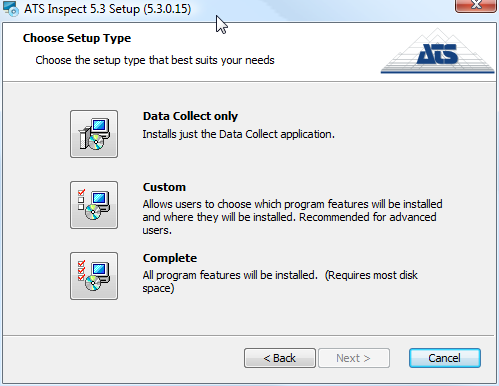
Task: Select the Data Collect only install icon
Action: tap(94, 134)
